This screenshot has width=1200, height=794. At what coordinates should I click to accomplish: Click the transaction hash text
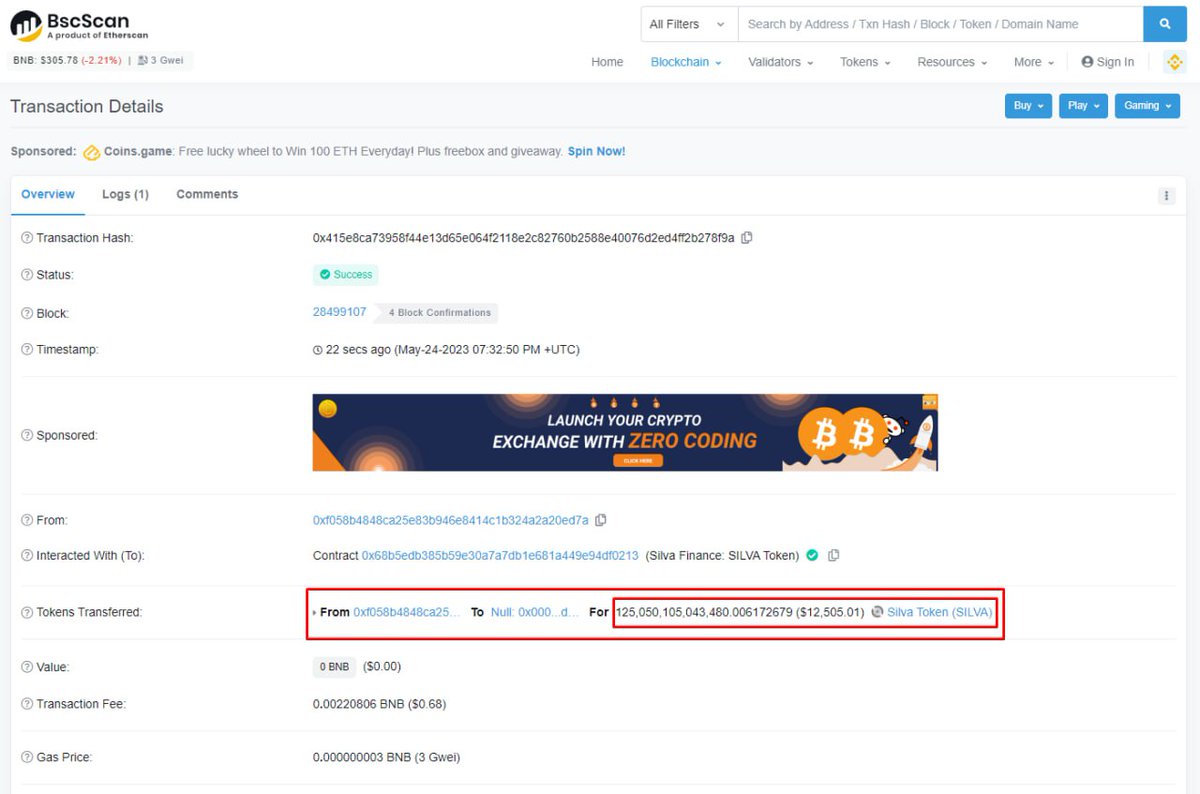[x=523, y=238]
